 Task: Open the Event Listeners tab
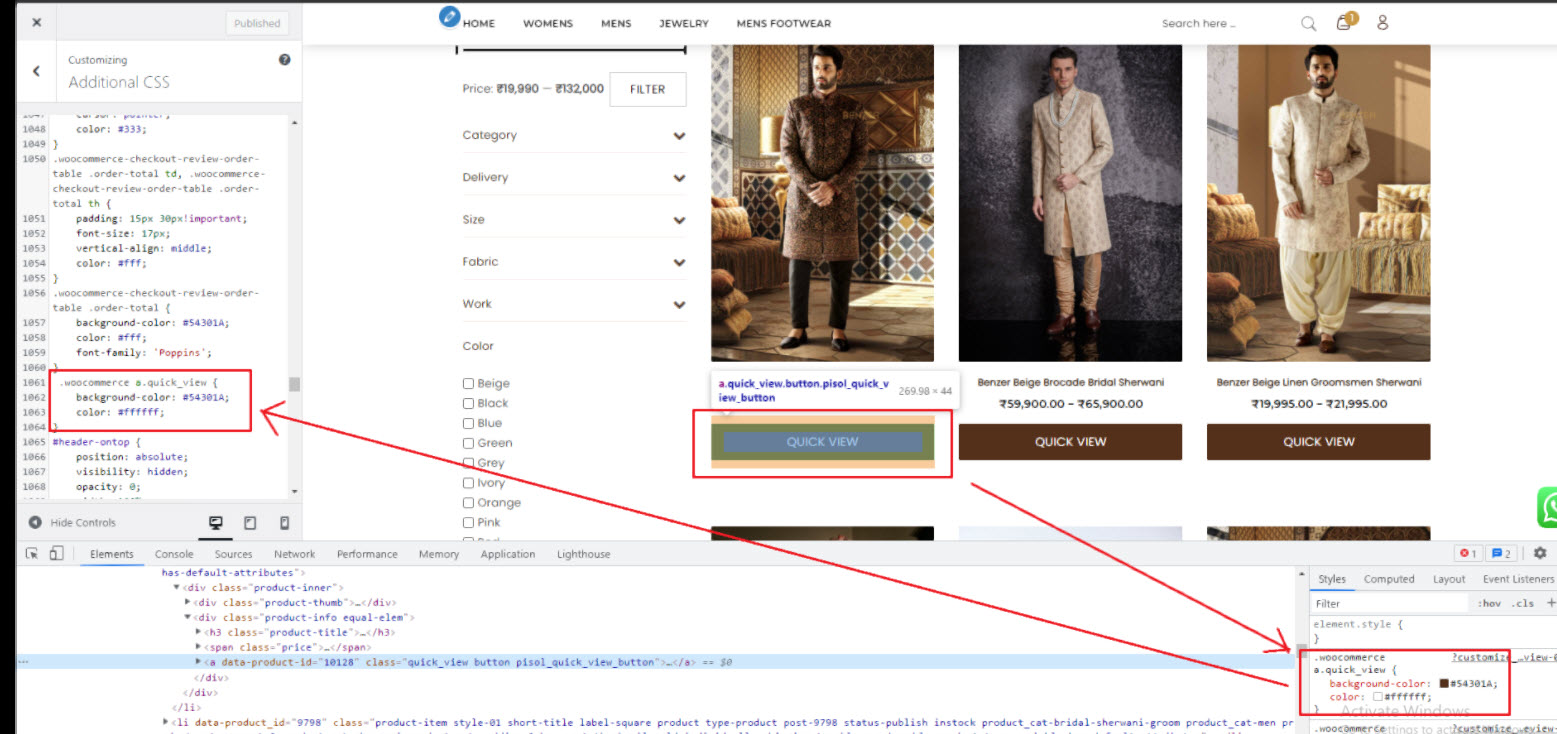(x=1518, y=579)
